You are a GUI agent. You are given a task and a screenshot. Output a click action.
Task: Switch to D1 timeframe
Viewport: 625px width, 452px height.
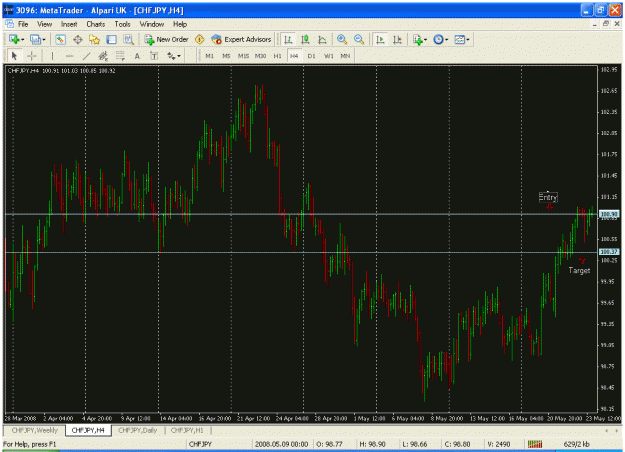click(311, 56)
